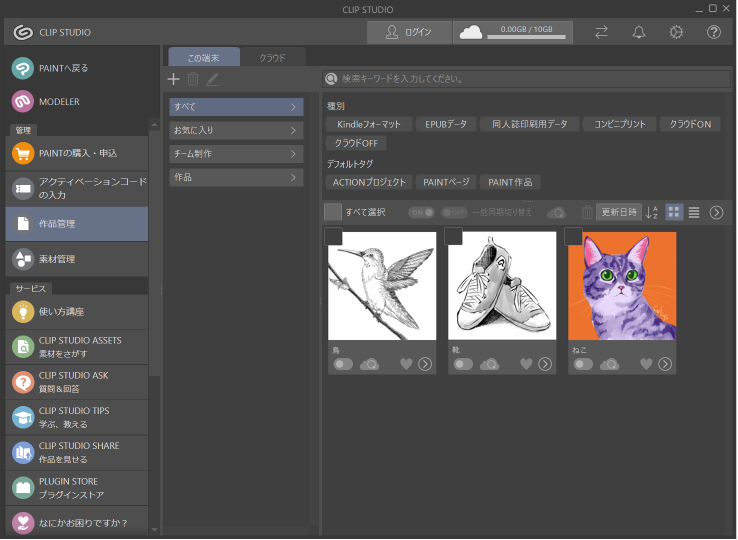Click the A-Z sort order icon
738x540 pixels.
(652, 212)
